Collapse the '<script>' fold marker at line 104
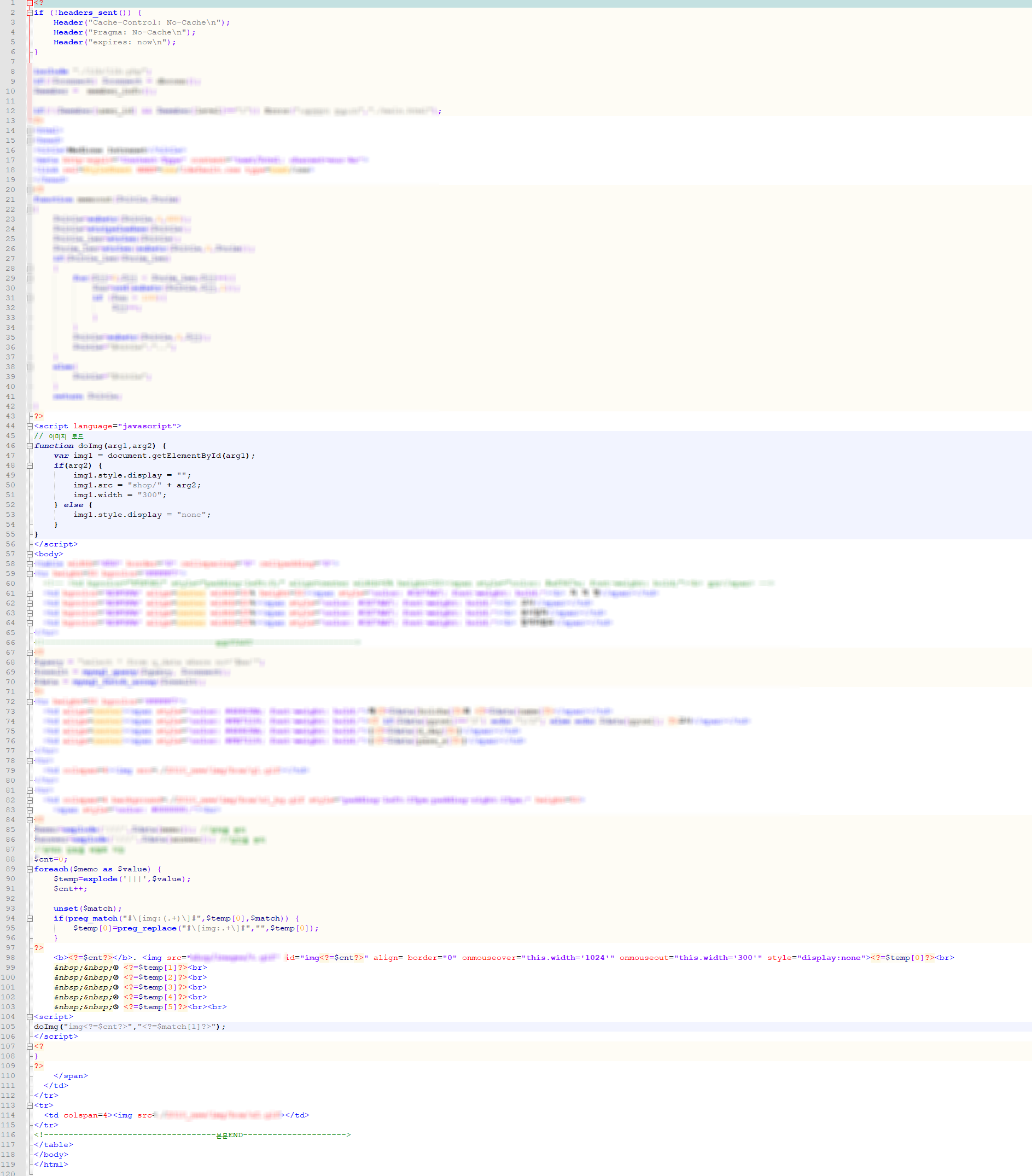 pyautogui.click(x=30, y=1017)
